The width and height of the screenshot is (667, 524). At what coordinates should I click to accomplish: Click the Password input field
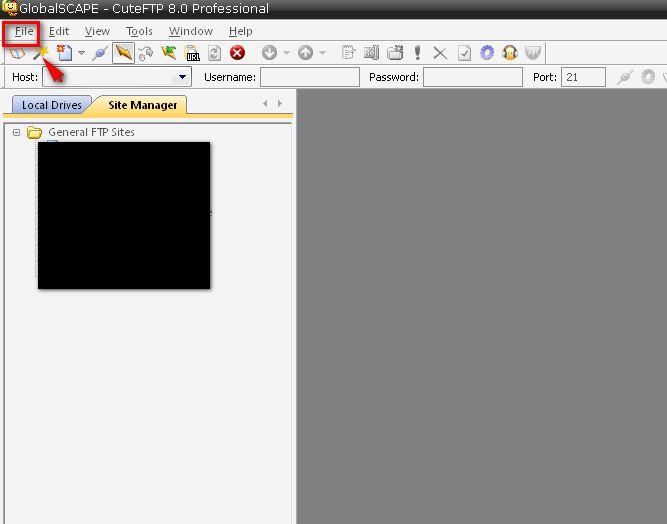click(472, 77)
